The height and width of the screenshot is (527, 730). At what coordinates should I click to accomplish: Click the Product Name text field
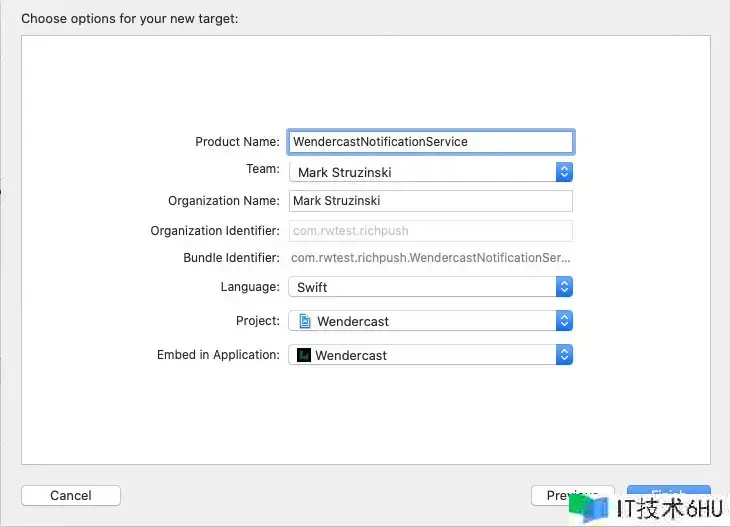pos(430,142)
